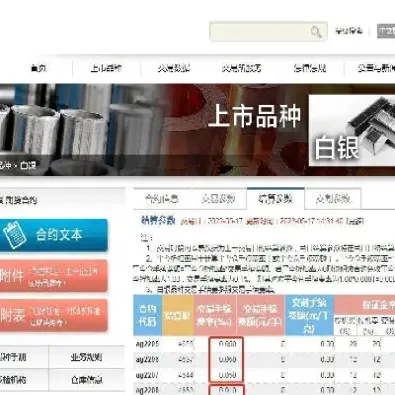Go to 首页 in the navigation bar
The width and height of the screenshot is (395, 395).
(39, 68)
